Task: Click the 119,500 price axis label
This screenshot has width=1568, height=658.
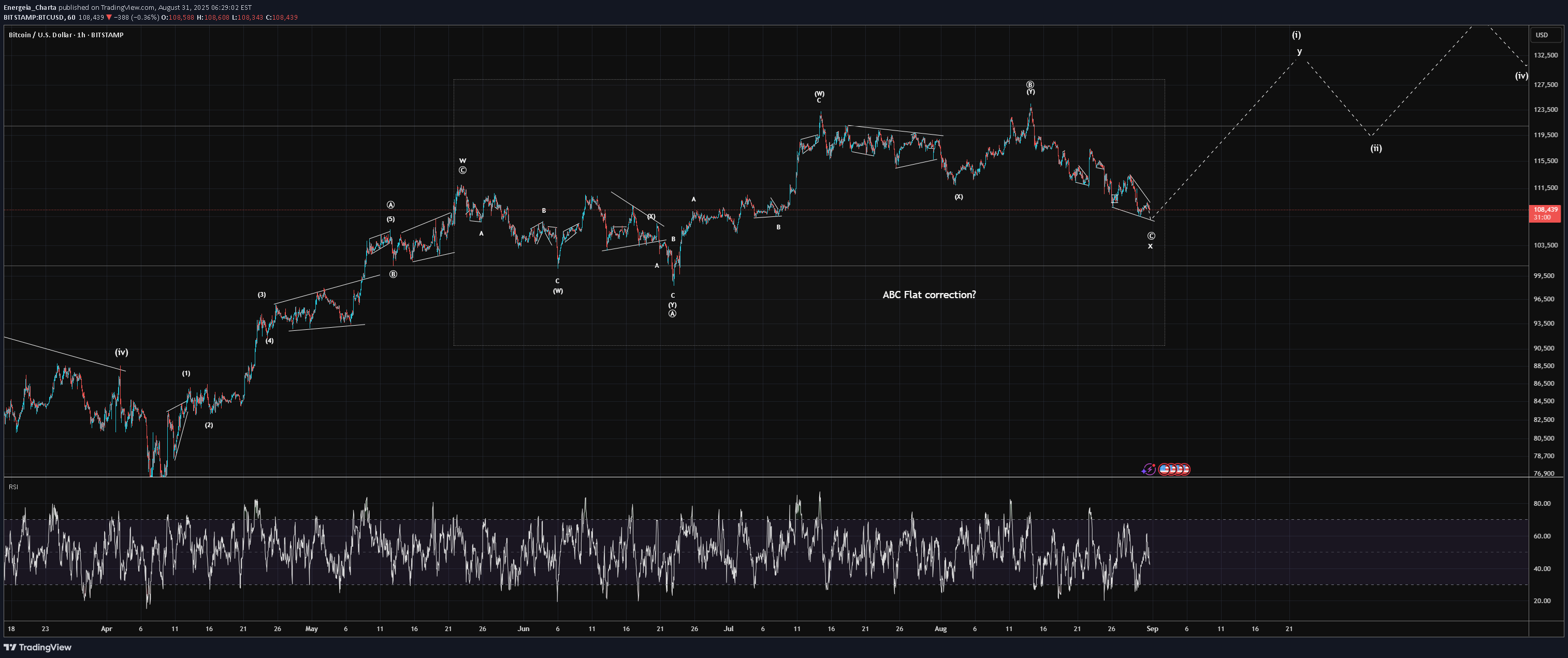Action: pos(1546,135)
